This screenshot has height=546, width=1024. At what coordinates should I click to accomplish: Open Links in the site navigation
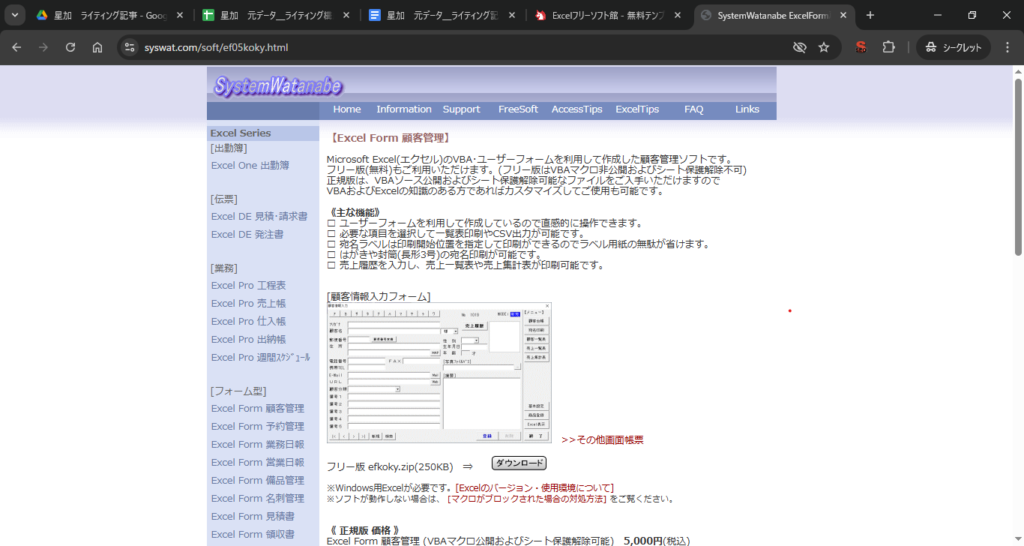point(747,110)
